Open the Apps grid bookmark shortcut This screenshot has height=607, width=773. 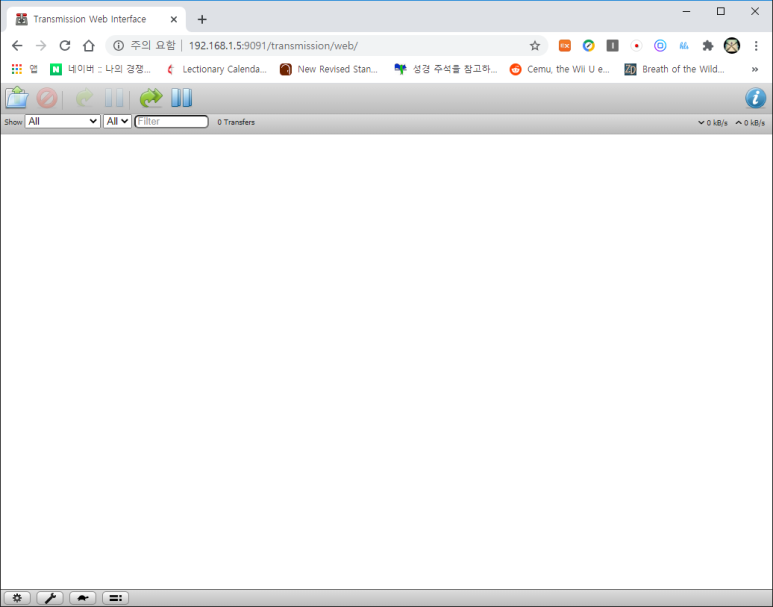[24, 69]
